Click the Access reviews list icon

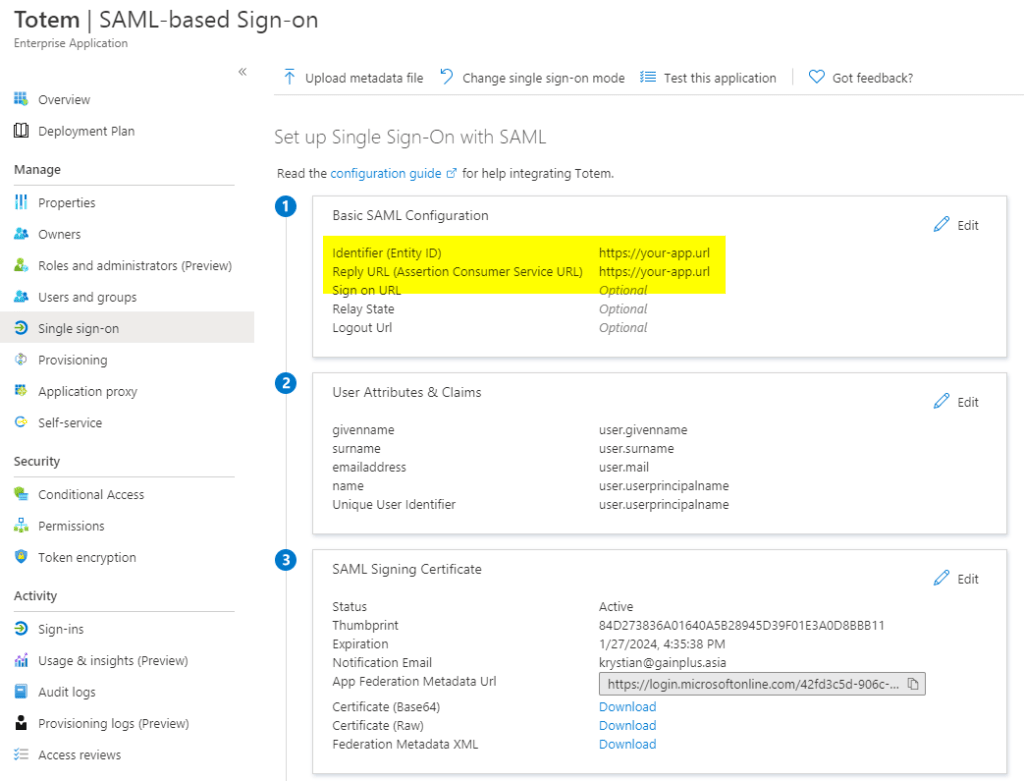pos(21,754)
